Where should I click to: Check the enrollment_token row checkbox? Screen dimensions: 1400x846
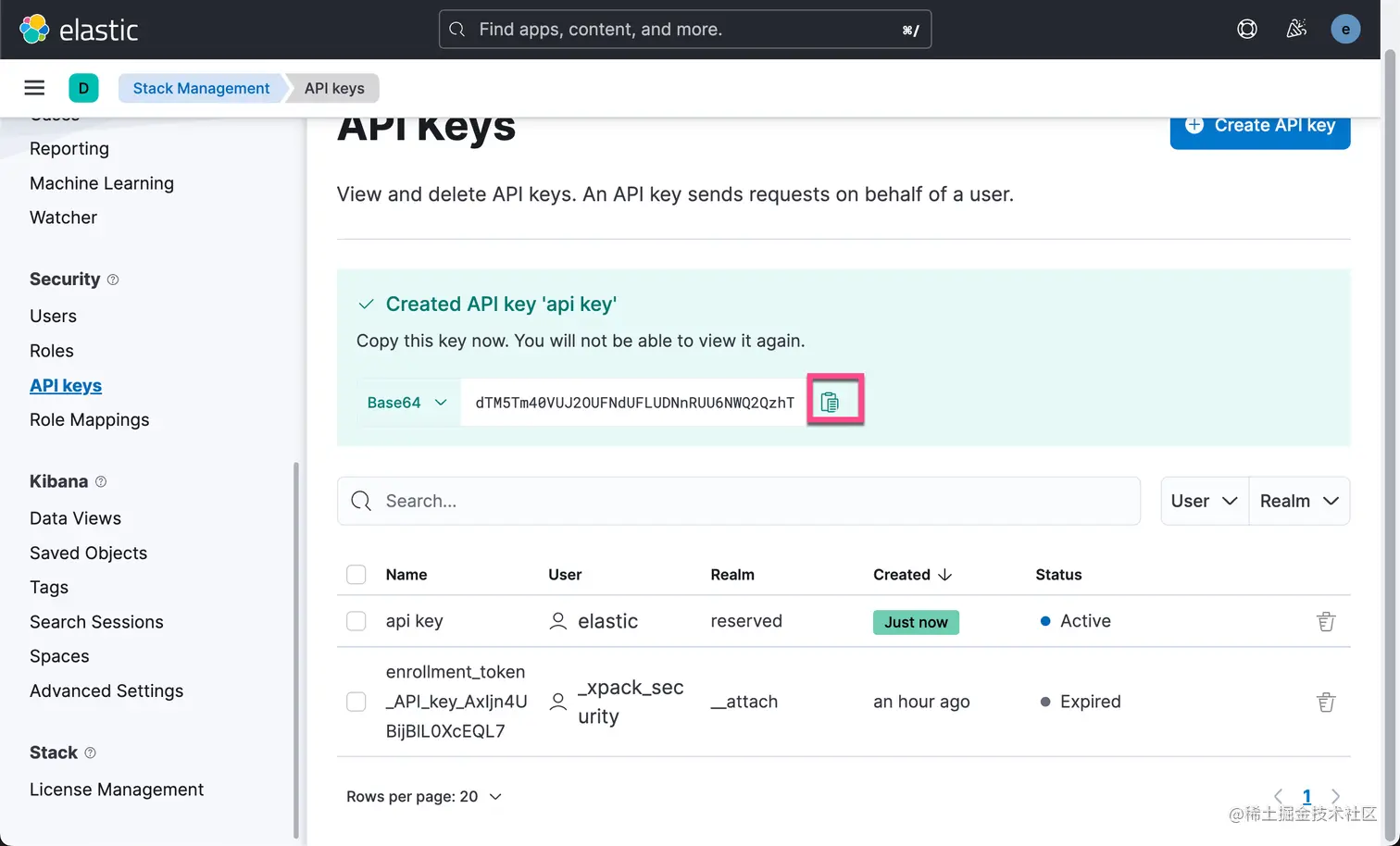coord(356,702)
